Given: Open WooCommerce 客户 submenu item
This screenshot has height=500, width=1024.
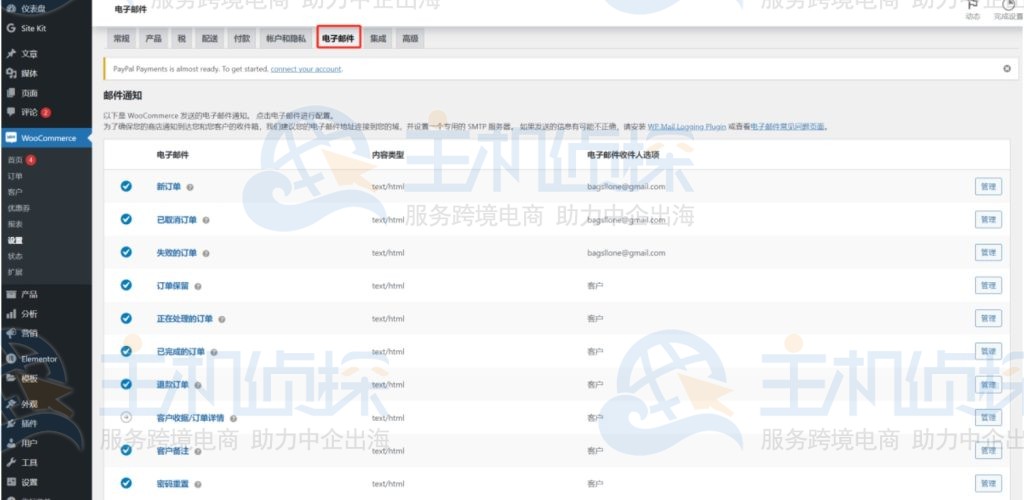Looking at the screenshot, I should click(x=14, y=192).
